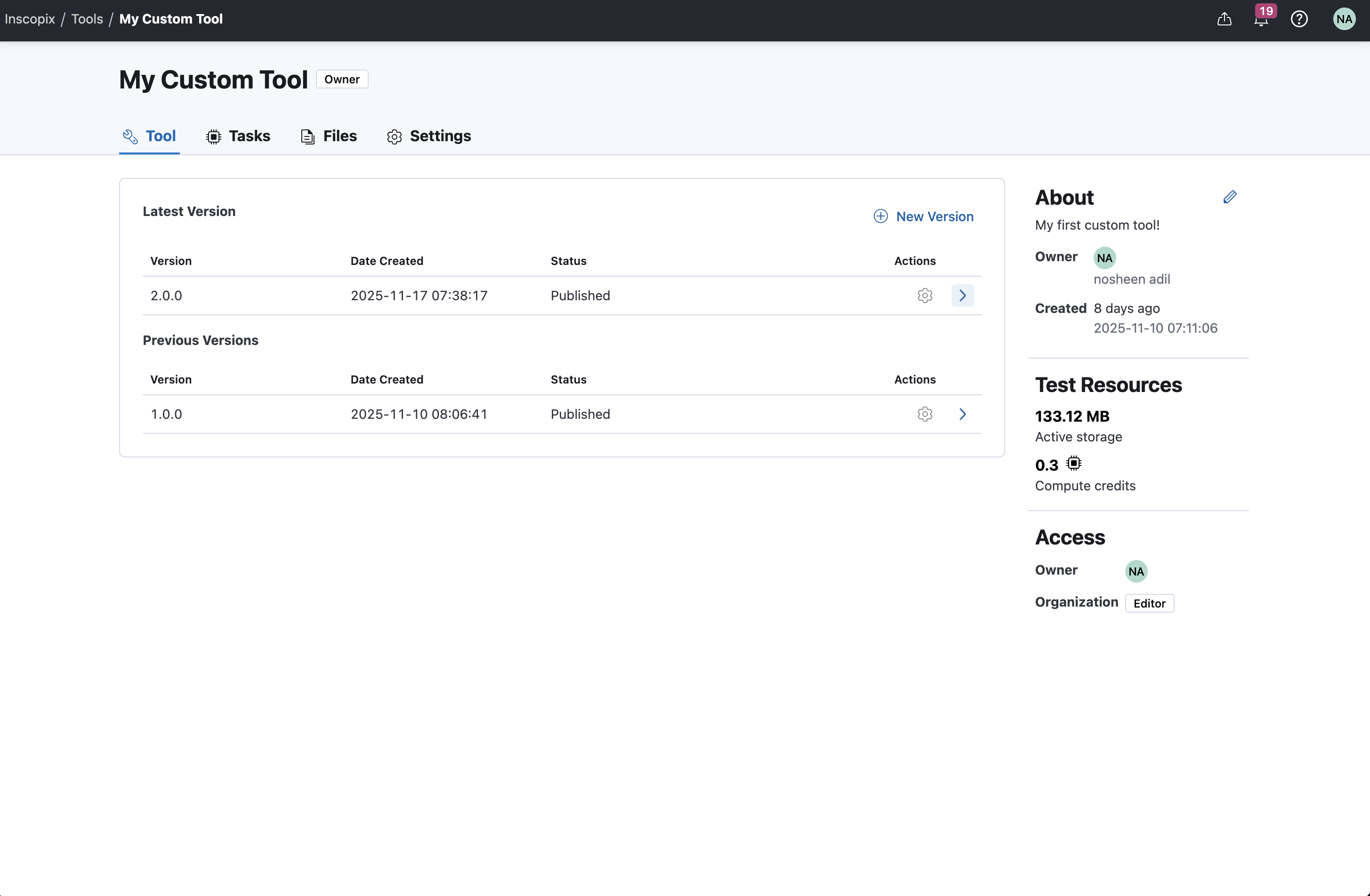Go to Inscopix breadcrumb link
1370x896 pixels.
tap(29, 19)
